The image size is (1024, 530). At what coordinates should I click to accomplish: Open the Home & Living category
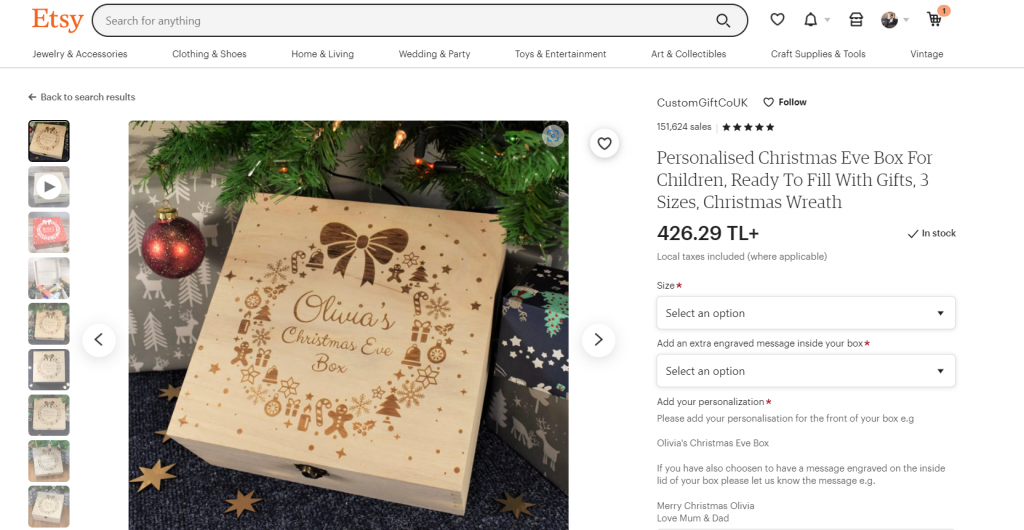pyautogui.click(x=322, y=54)
